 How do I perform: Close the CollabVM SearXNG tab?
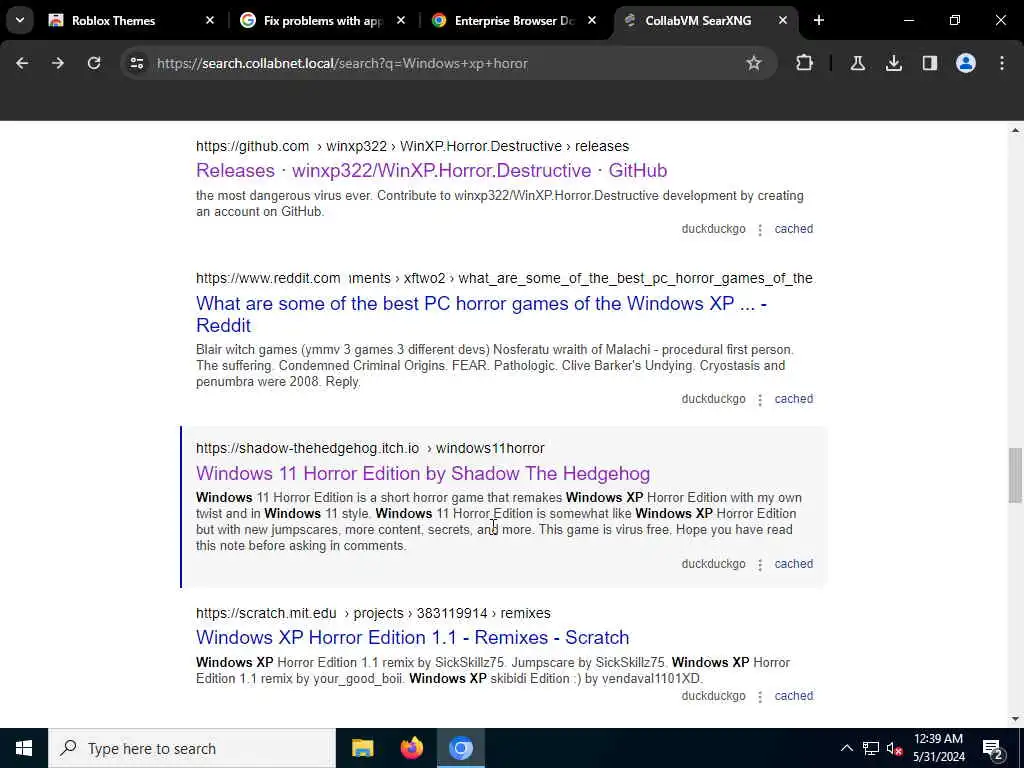(x=783, y=20)
